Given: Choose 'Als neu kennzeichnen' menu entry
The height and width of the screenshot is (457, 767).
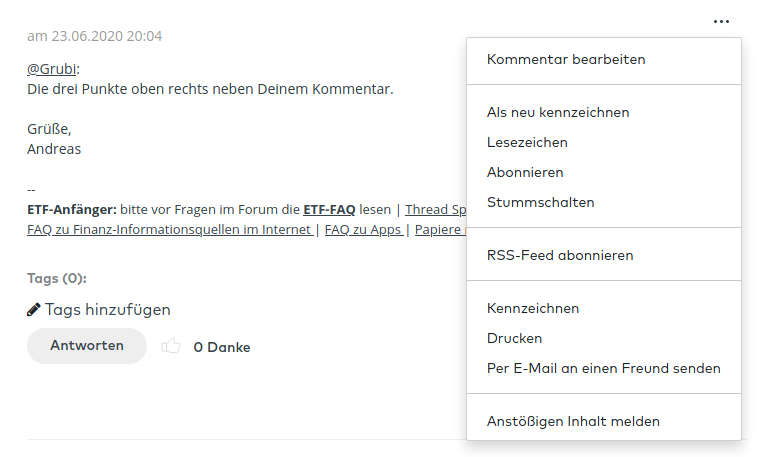Looking at the screenshot, I should (558, 113).
